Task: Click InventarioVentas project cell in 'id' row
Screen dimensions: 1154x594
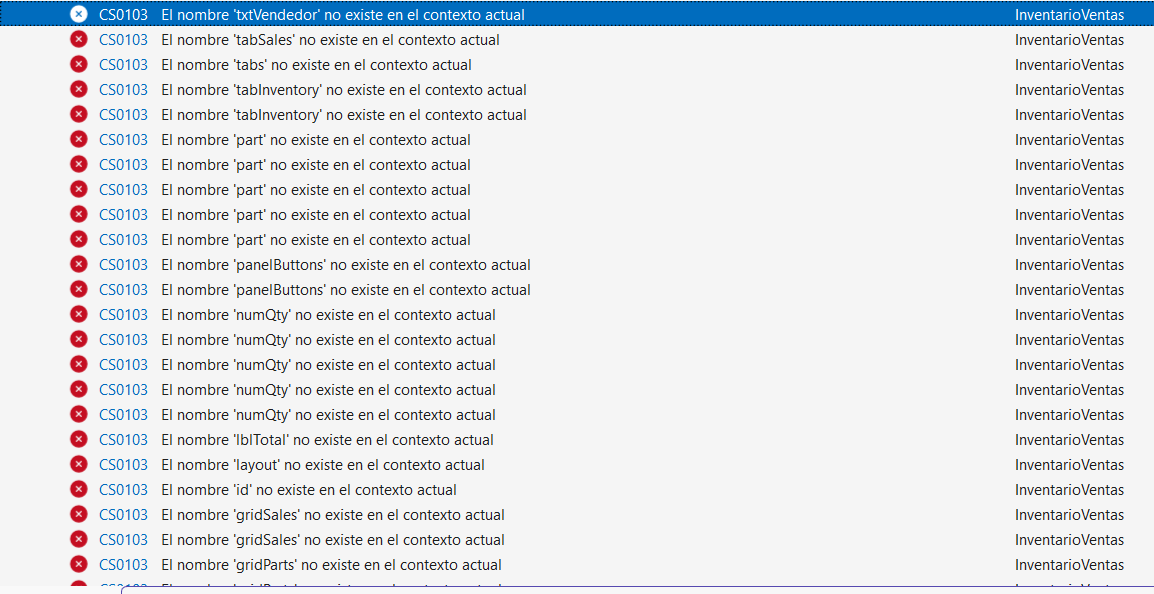Action: tap(1069, 490)
